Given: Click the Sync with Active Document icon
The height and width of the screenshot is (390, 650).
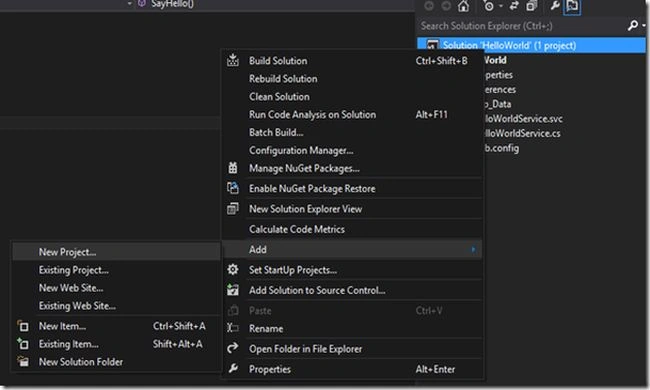Looking at the screenshot, I should point(514,6).
